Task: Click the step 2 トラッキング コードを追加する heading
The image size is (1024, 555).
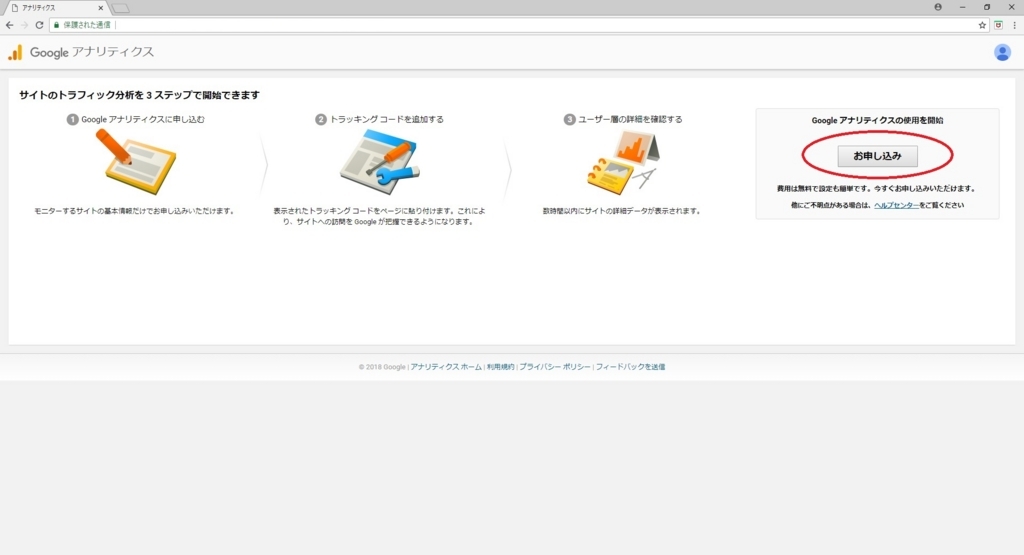Action: click(379, 119)
